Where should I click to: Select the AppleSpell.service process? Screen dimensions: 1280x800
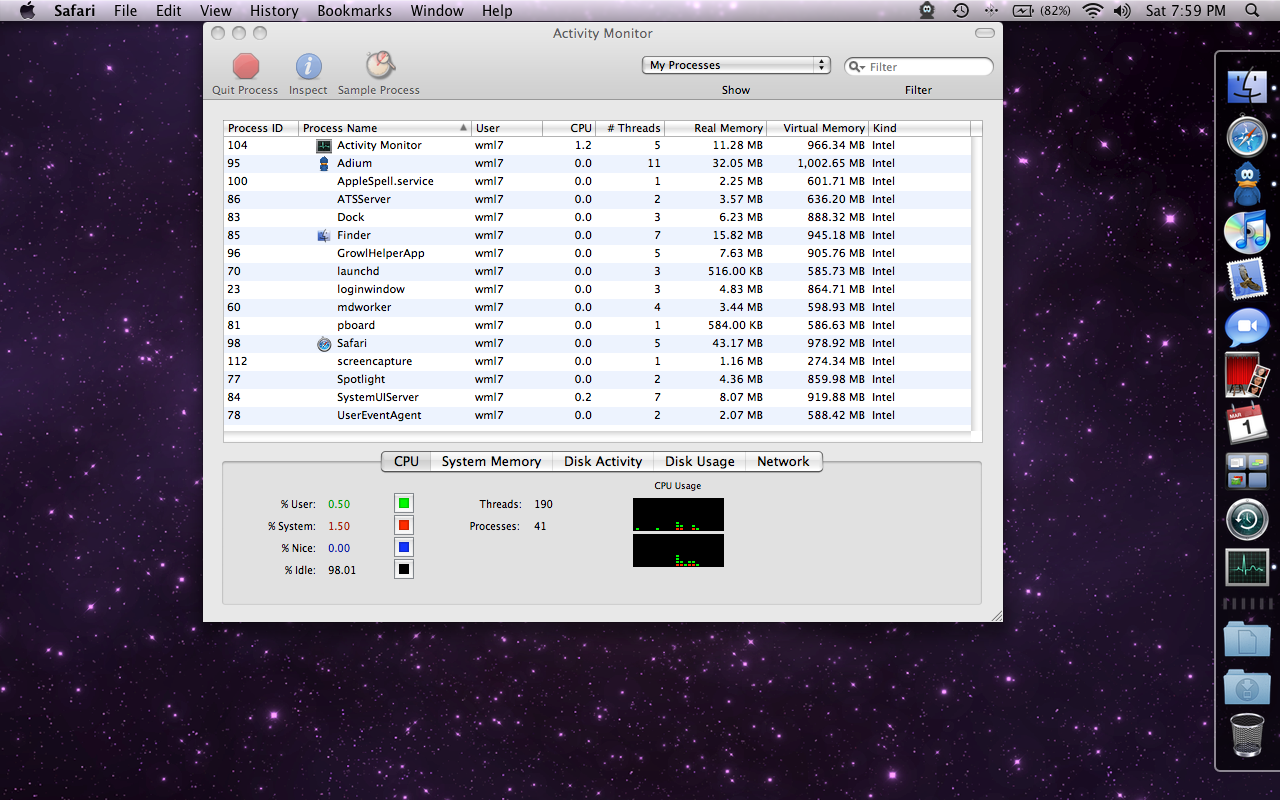(597, 181)
